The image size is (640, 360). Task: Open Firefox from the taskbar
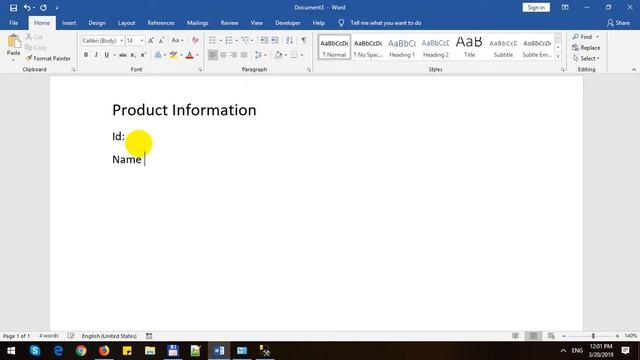coord(104,351)
